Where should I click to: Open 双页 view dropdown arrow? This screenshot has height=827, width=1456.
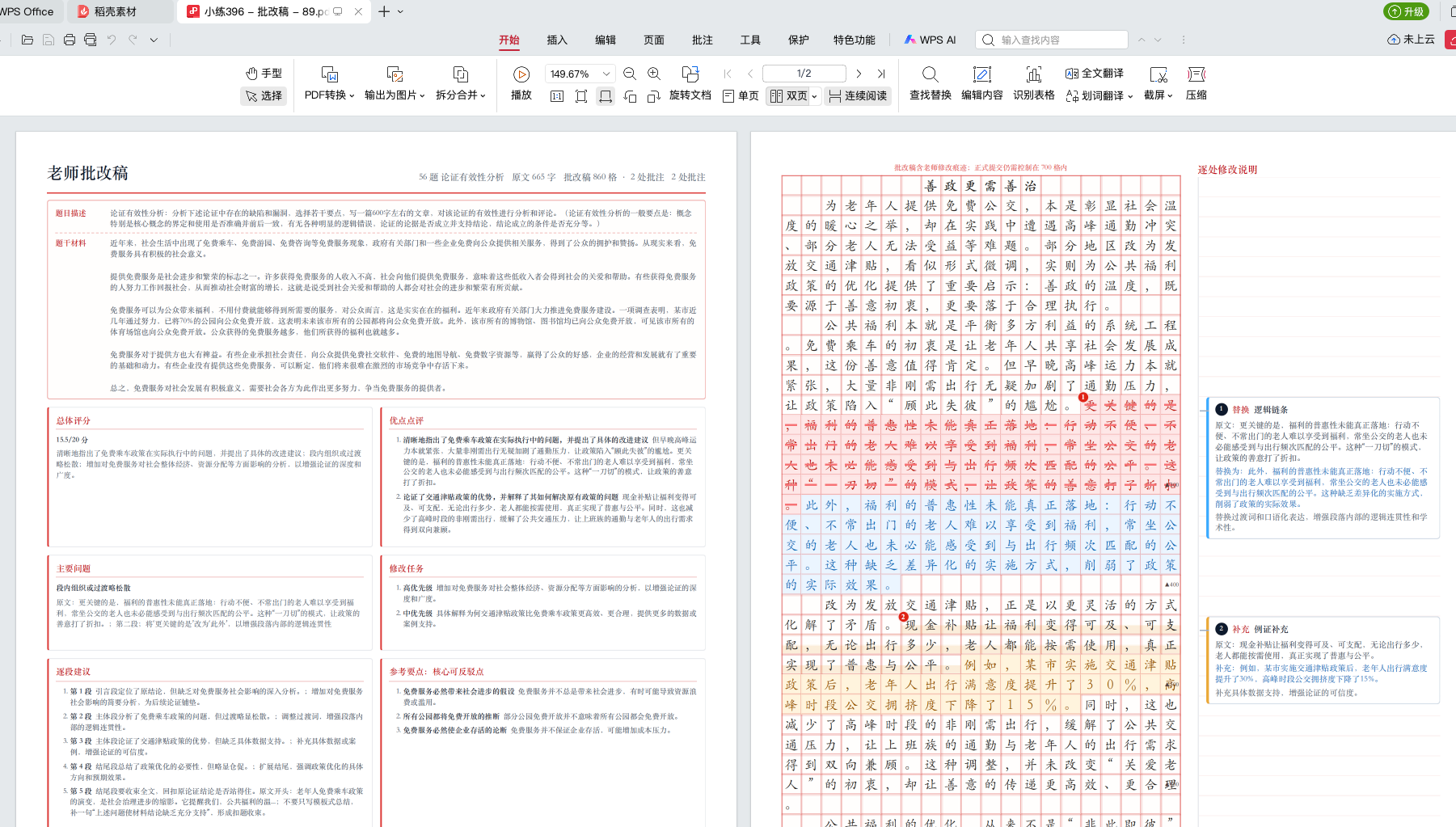coord(815,96)
